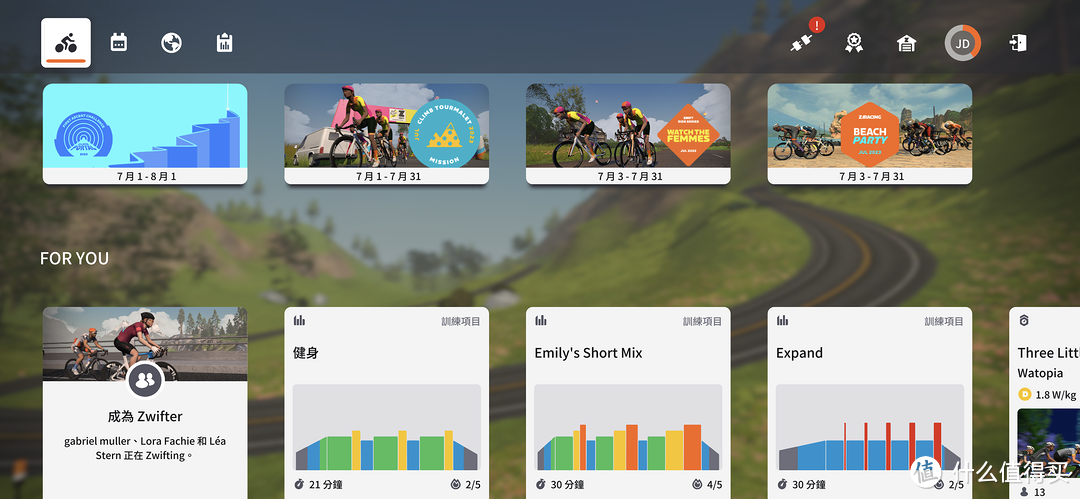Open the workouts clipboard chart icon
The width and height of the screenshot is (1080, 499).
point(224,43)
